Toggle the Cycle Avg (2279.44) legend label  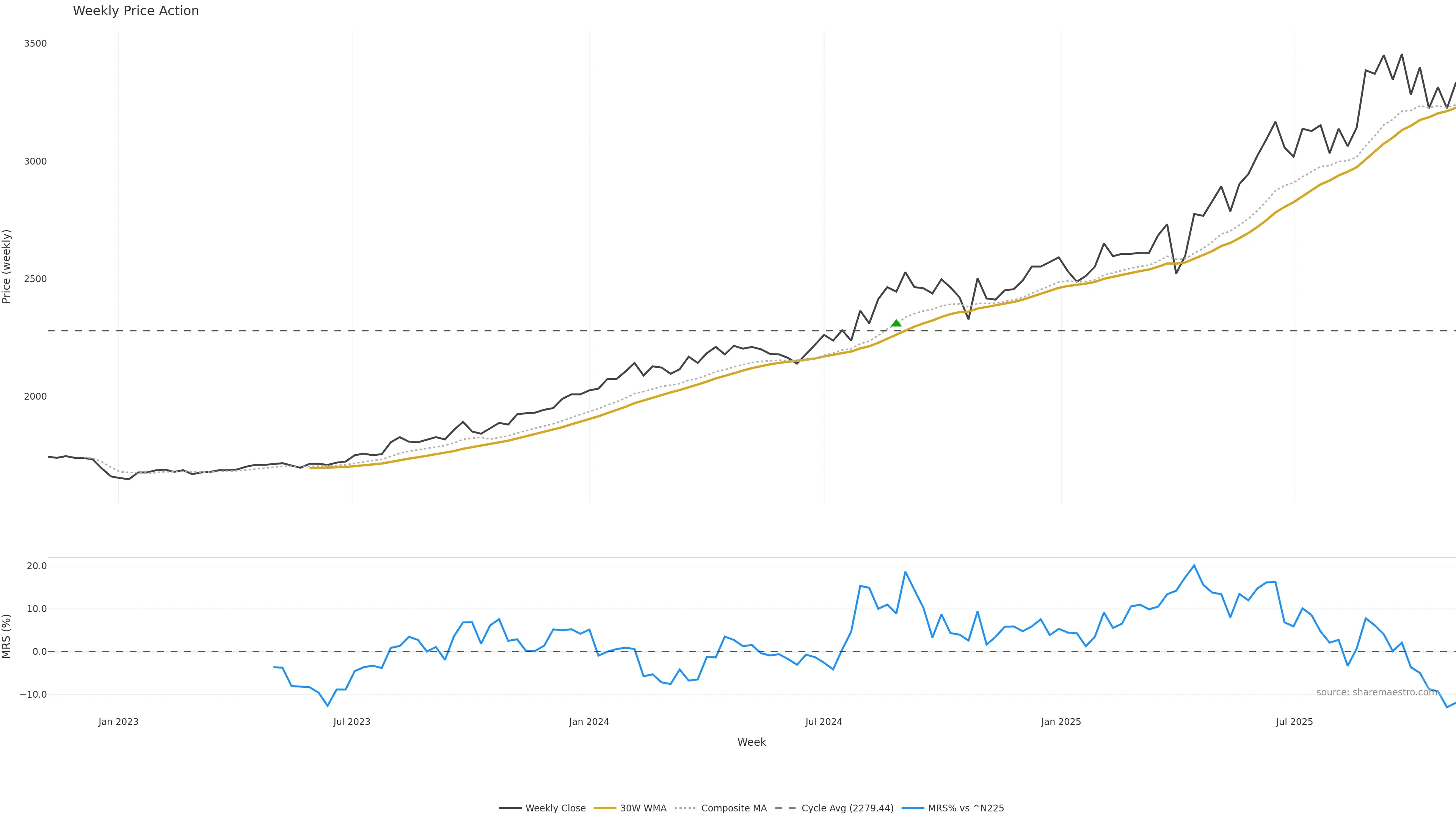847,808
